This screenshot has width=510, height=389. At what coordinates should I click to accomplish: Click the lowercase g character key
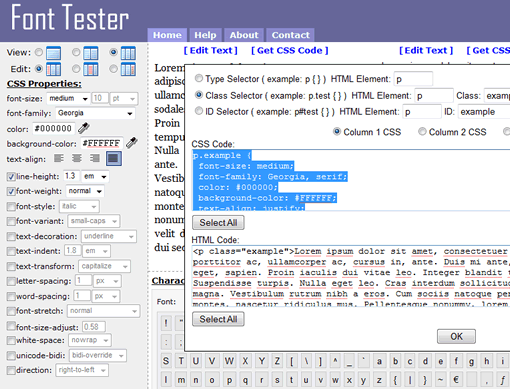tap(471, 361)
